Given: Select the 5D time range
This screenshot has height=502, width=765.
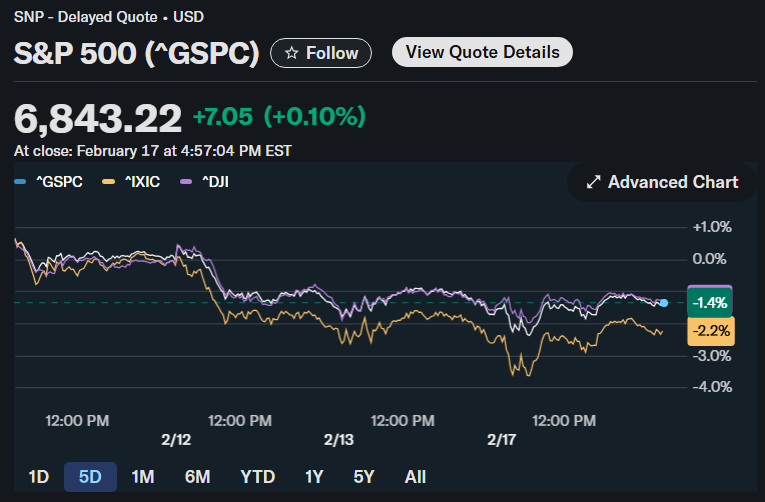Looking at the screenshot, I should pos(90,477).
